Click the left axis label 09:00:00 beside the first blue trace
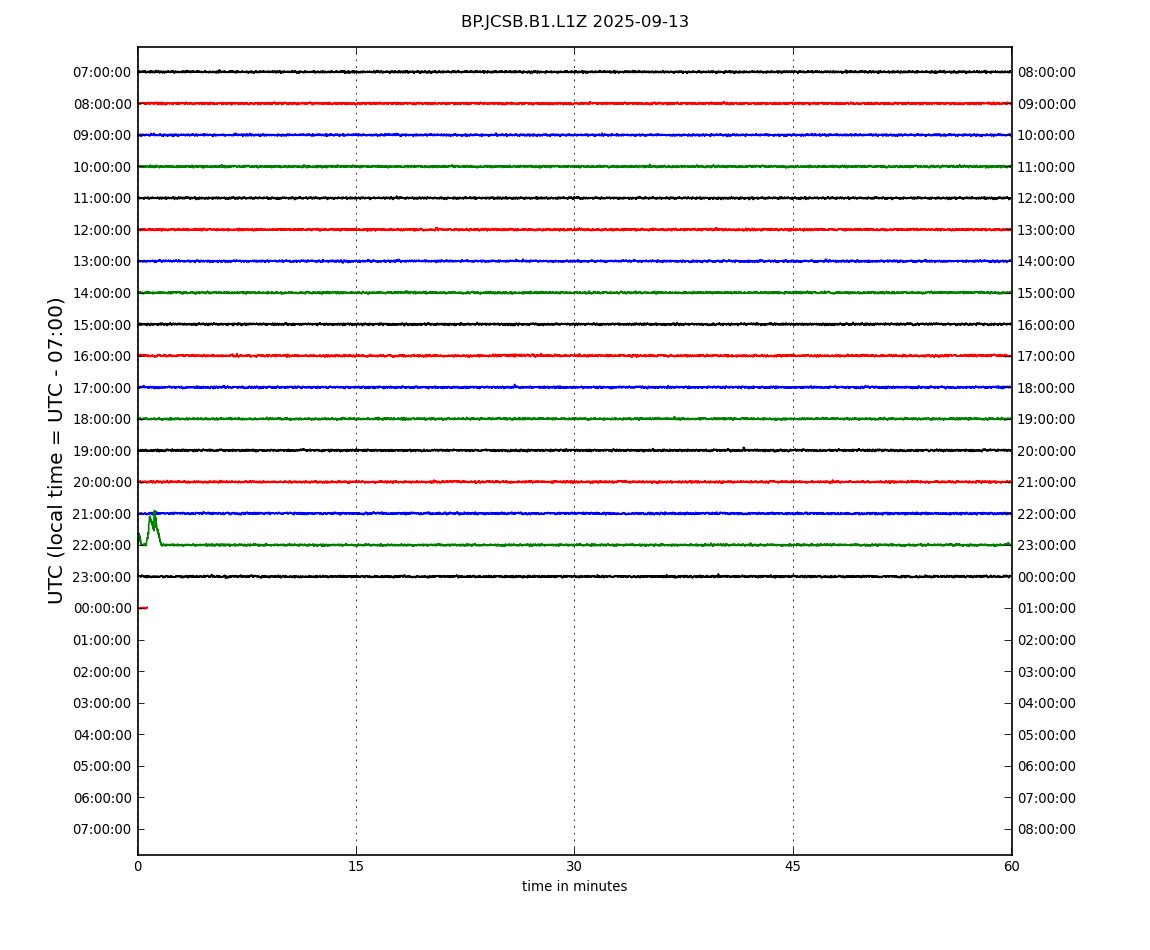Screen dimensions: 1150x950 click(102, 135)
